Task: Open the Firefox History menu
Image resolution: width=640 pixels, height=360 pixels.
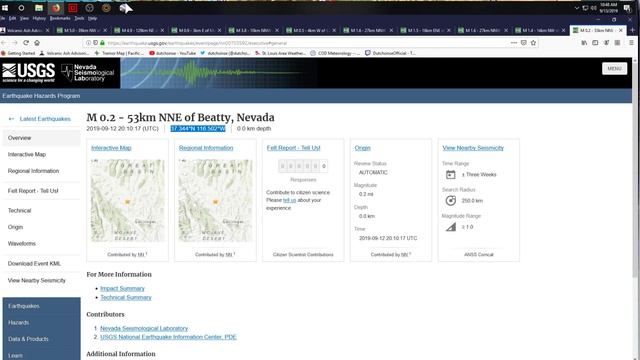Action: pyautogui.click(x=39, y=18)
